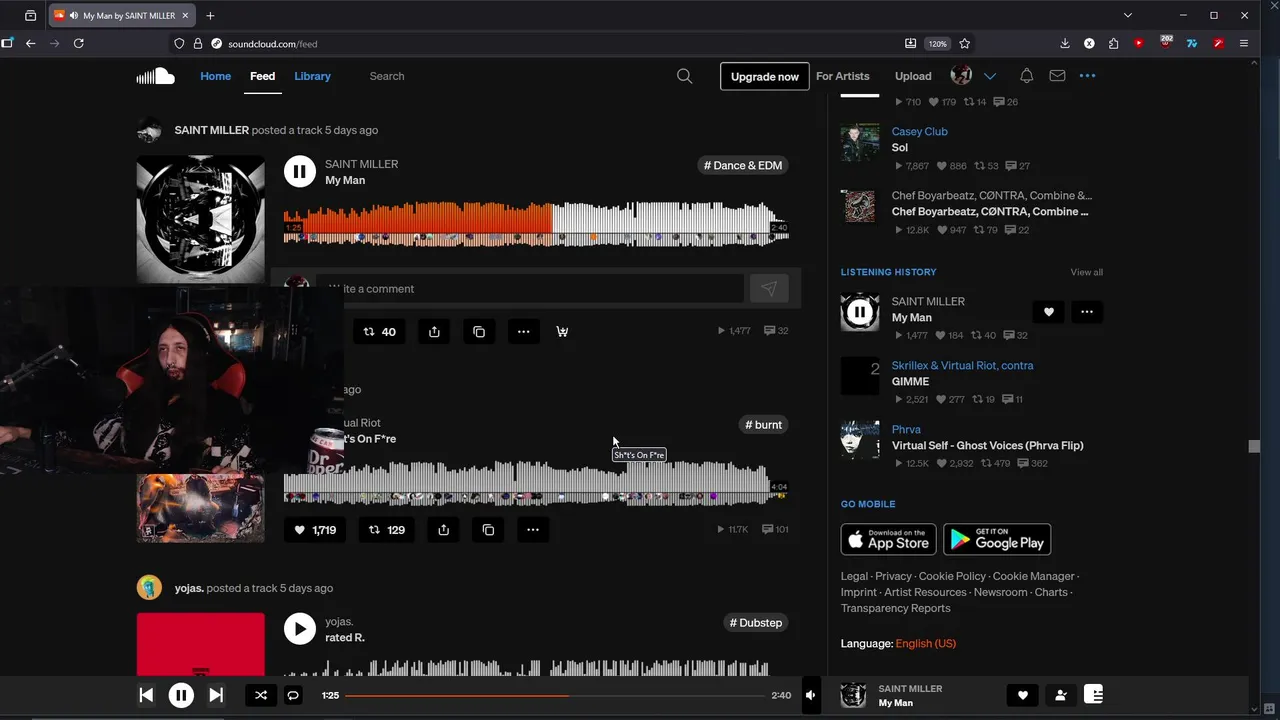Click the Upgrade now button

point(765,76)
